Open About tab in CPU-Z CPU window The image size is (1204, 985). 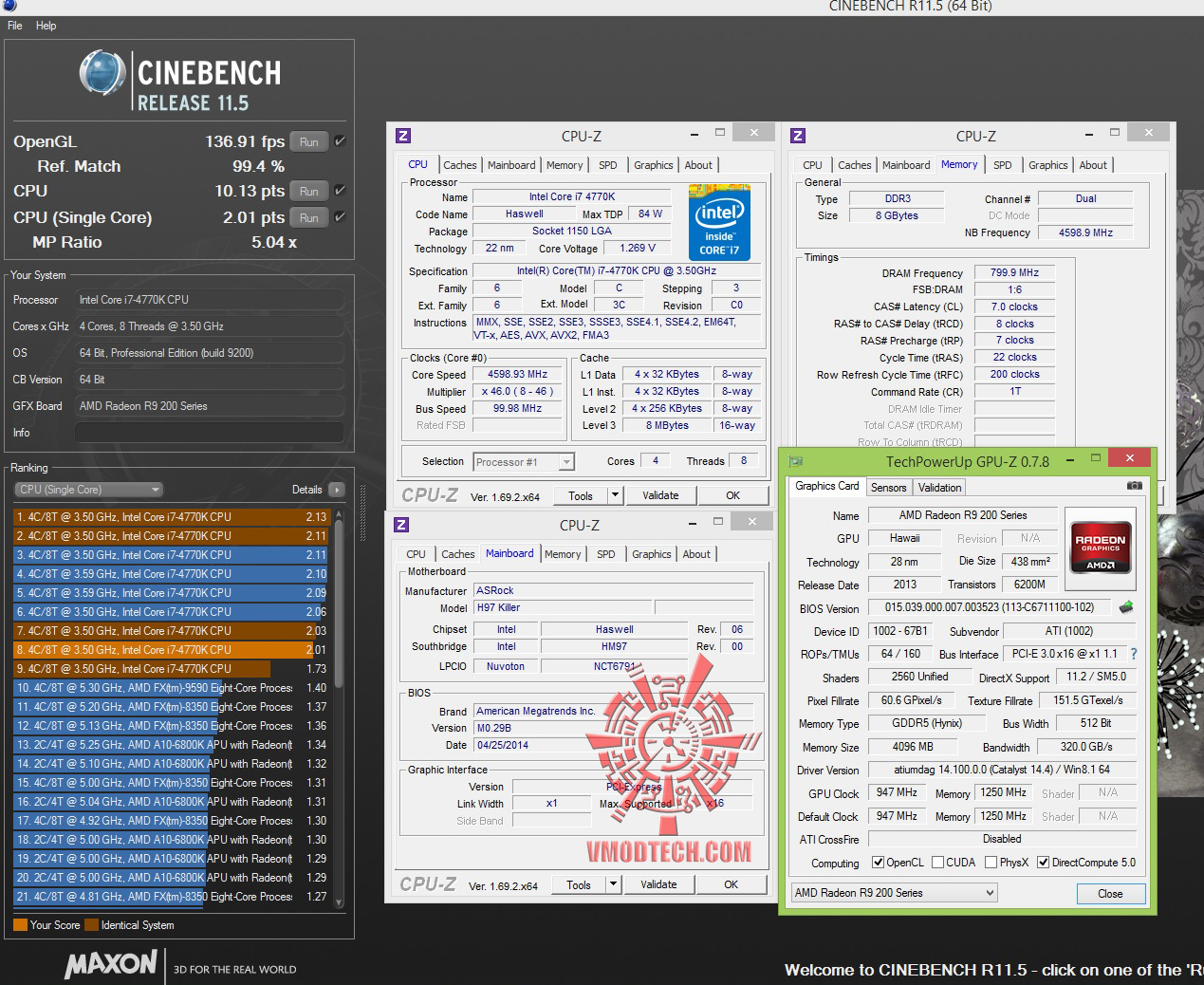pos(698,165)
